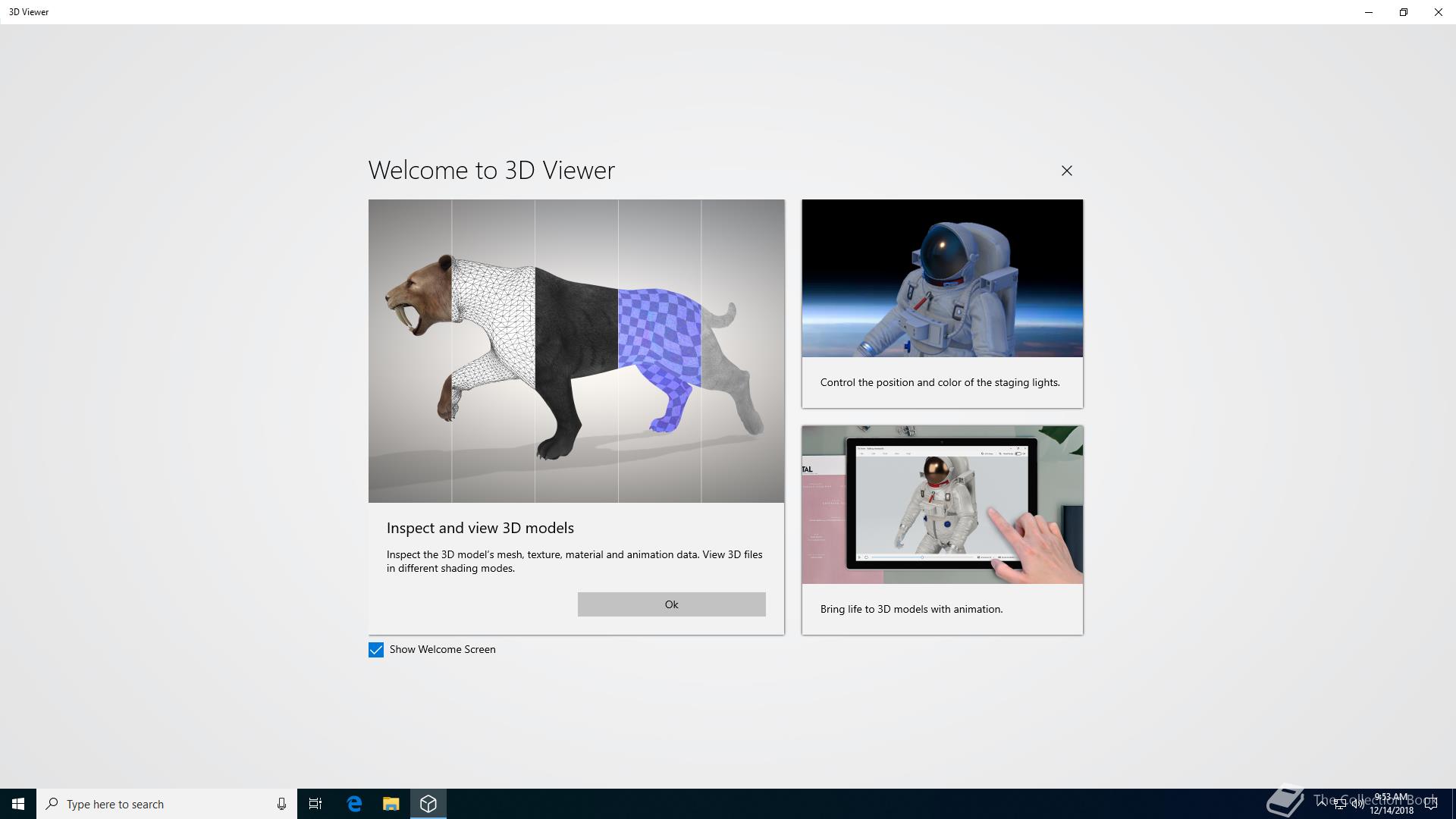Restore down the 3D Viewer window

point(1404,12)
